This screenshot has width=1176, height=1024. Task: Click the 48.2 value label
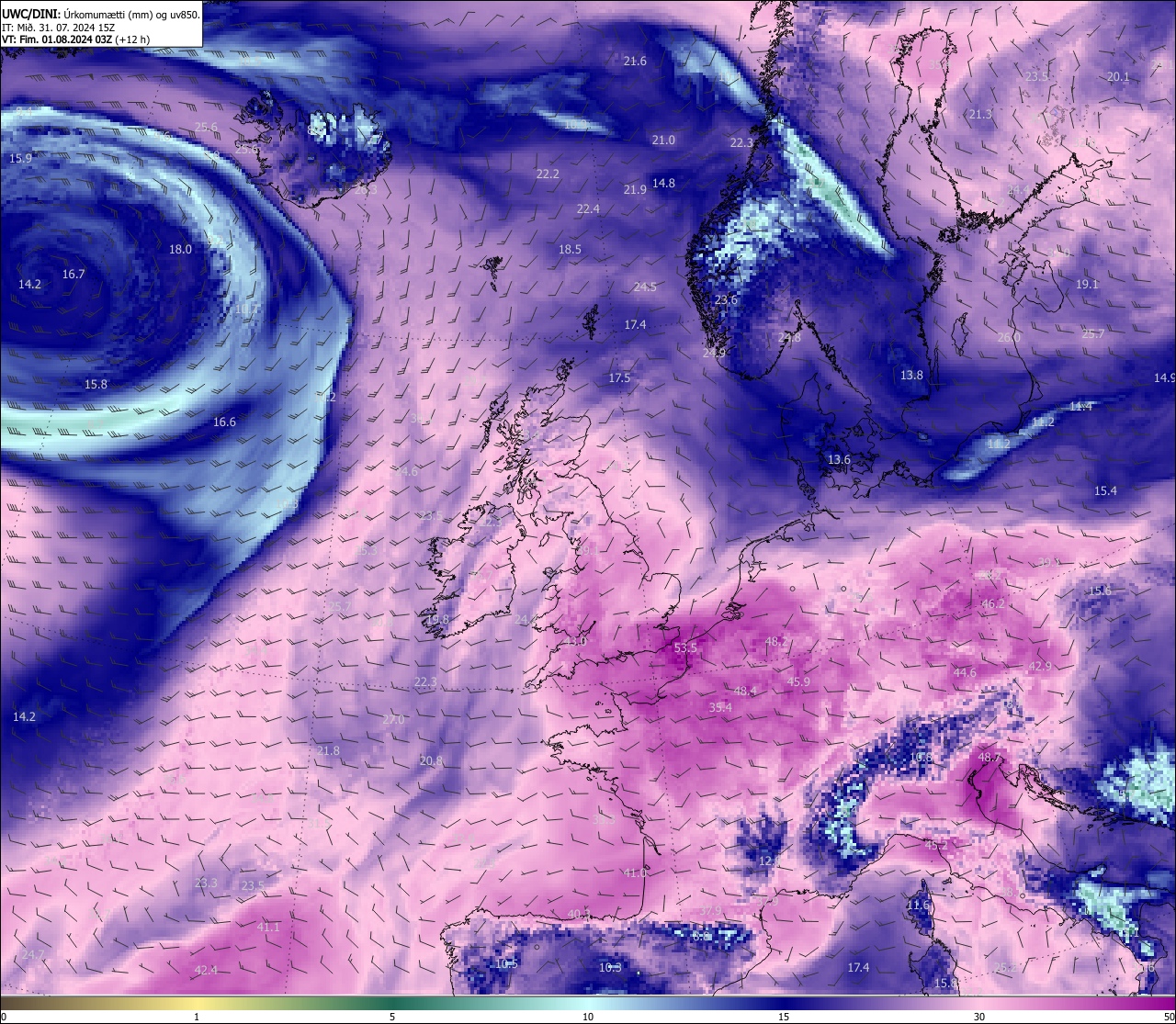777,642
